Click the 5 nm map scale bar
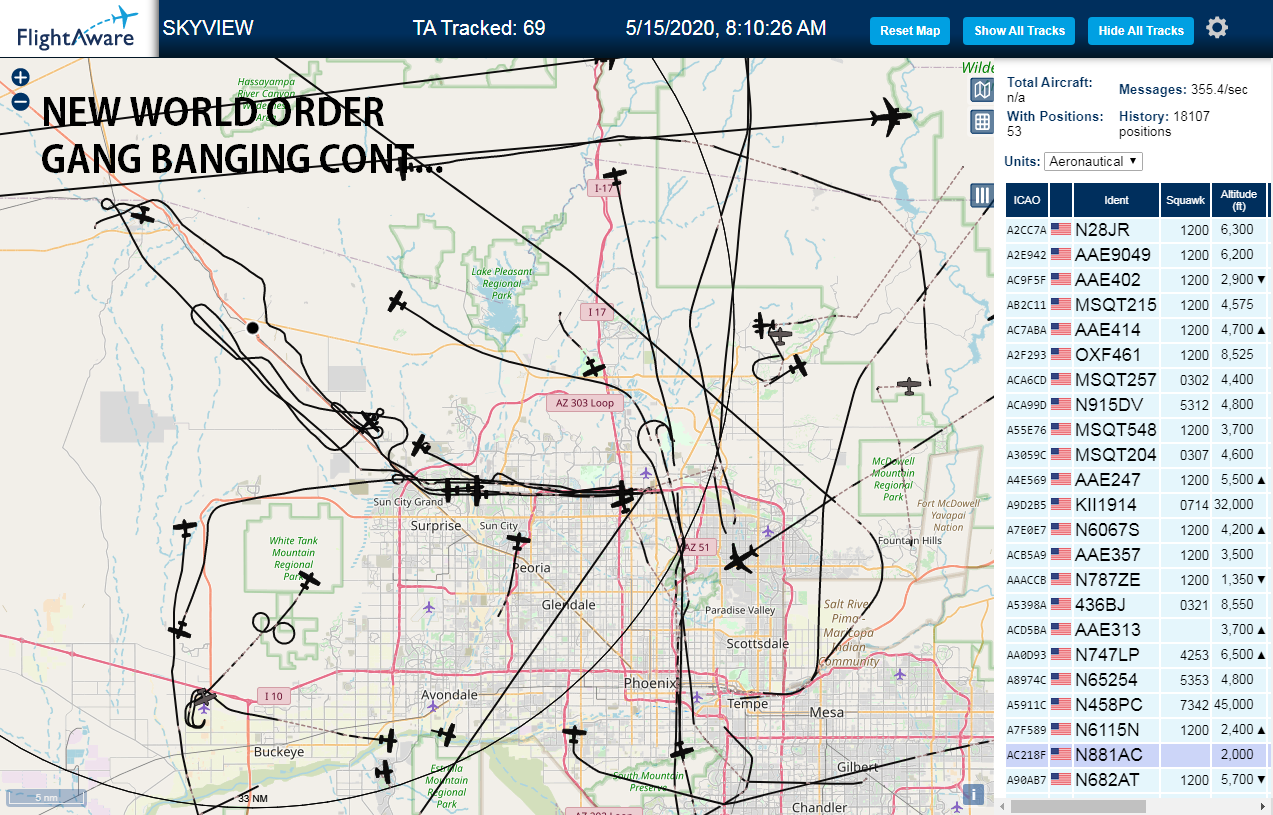 [x=46, y=797]
